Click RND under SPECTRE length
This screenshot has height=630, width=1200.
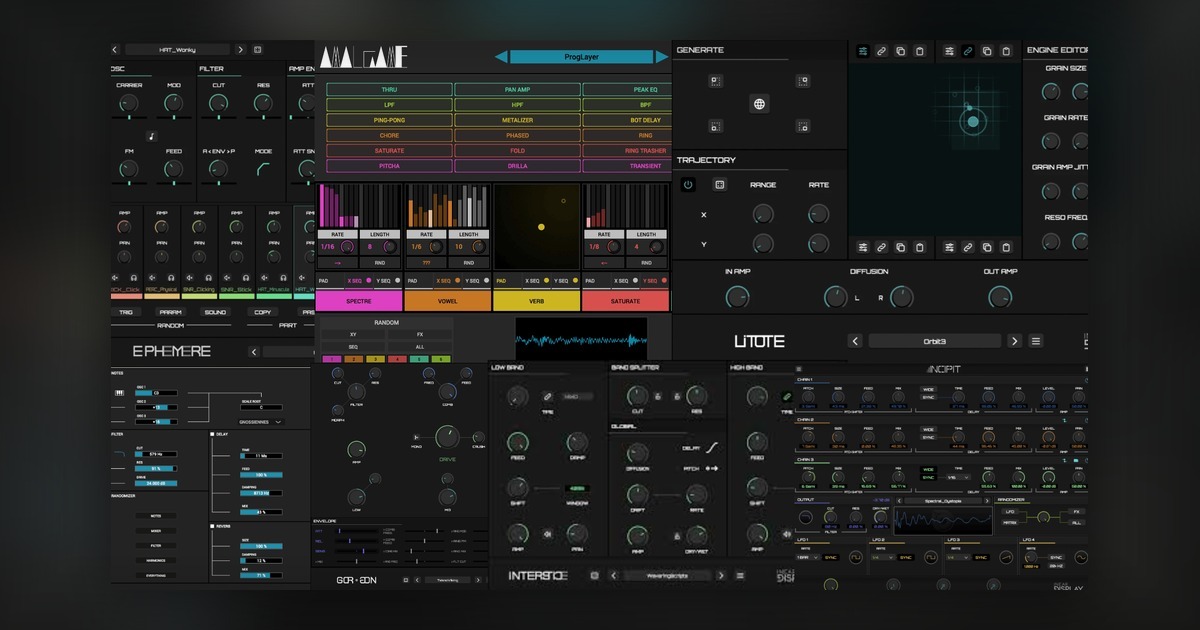pos(380,264)
